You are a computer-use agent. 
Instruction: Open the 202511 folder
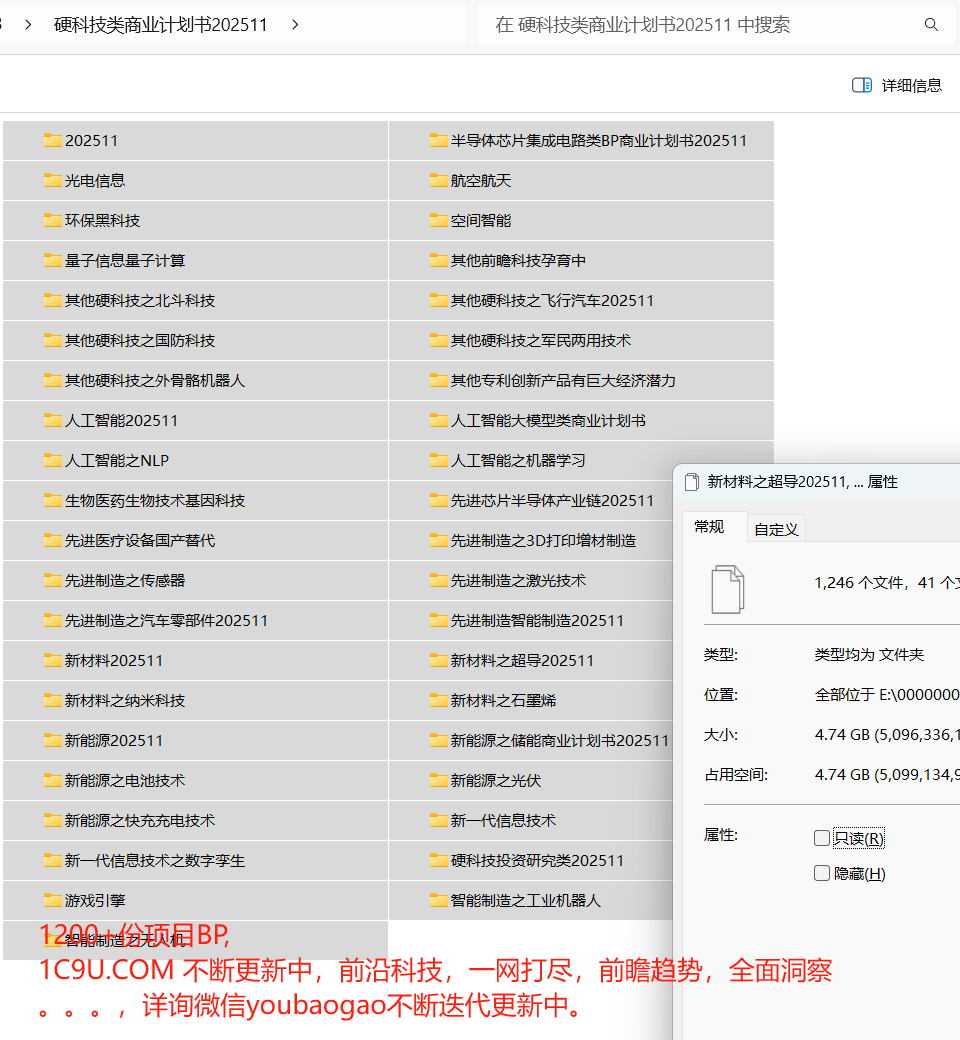pos(90,140)
